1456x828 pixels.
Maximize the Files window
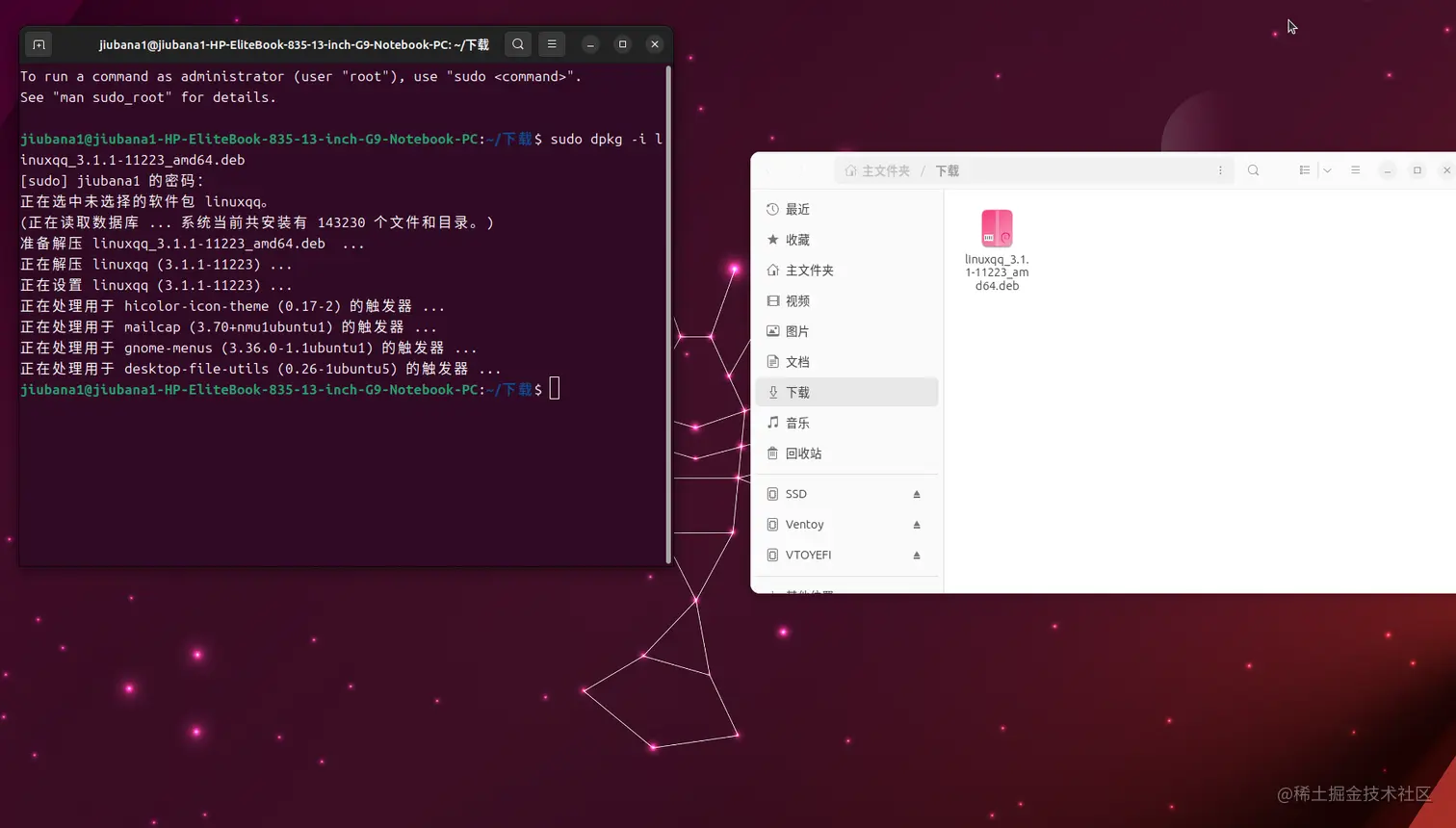click(x=1417, y=170)
